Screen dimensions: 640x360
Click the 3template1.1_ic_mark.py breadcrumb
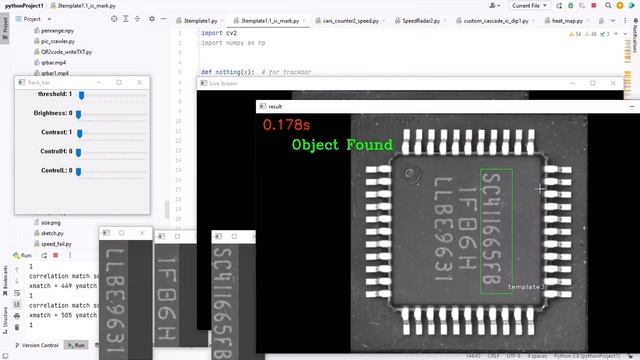(x=83, y=6)
